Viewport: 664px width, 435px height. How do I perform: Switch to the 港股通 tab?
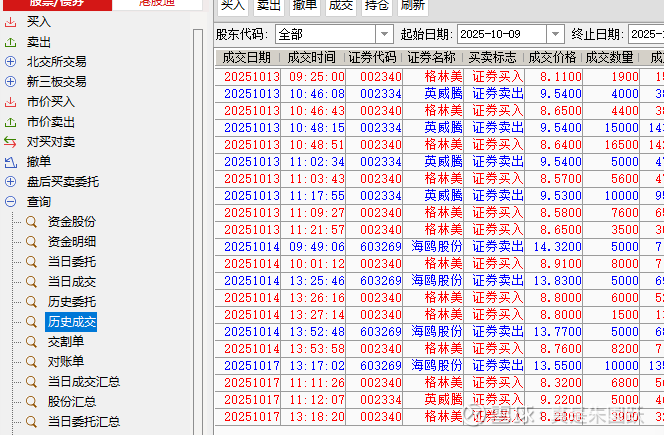157,3
